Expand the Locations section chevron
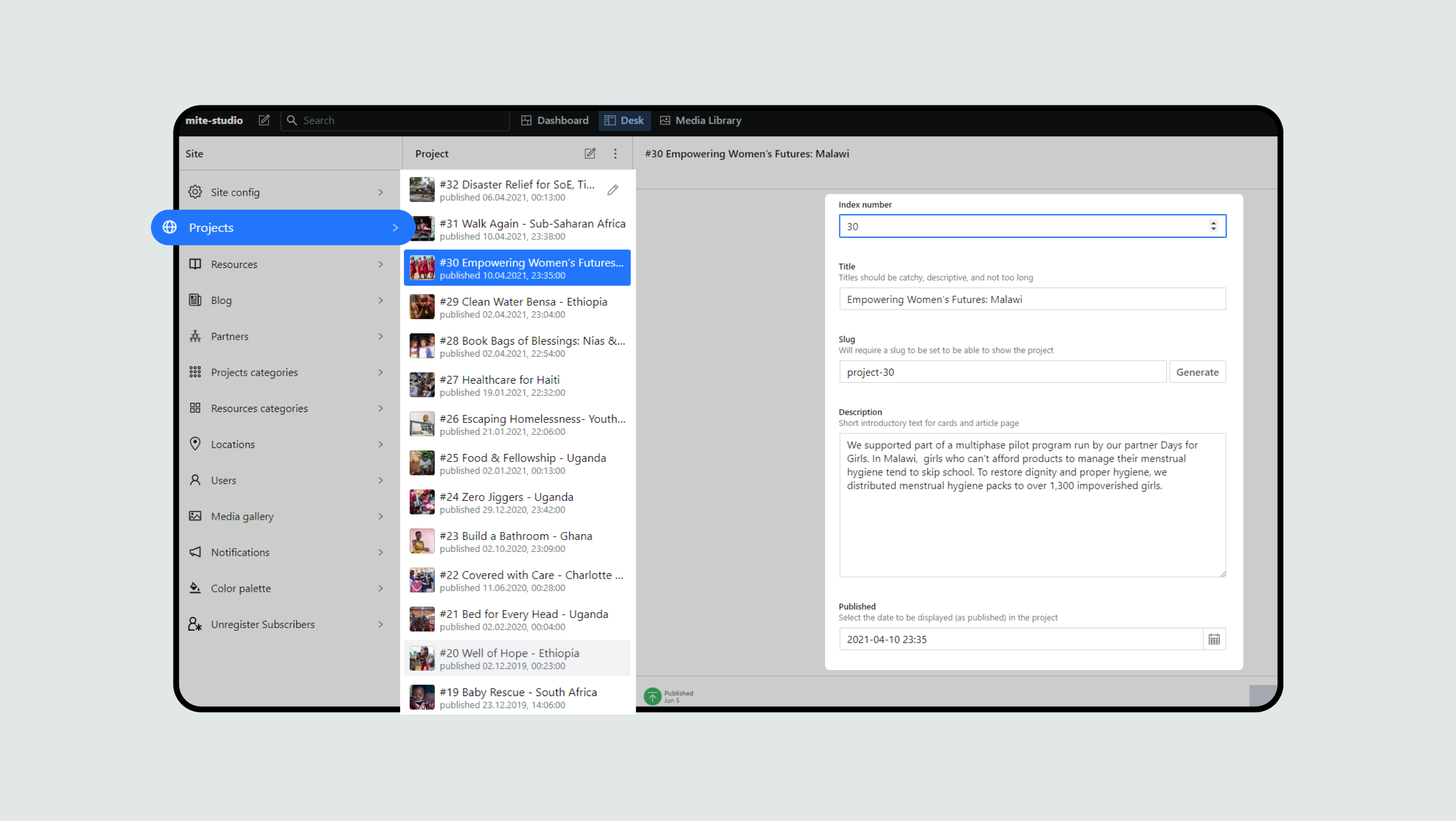1456x821 pixels. [x=381, y=445]
